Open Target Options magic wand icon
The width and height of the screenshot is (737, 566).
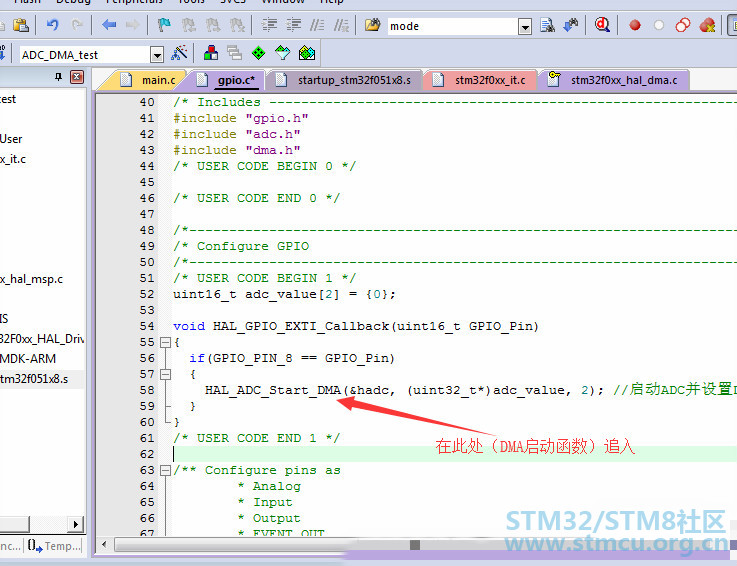tap(179, 53)
